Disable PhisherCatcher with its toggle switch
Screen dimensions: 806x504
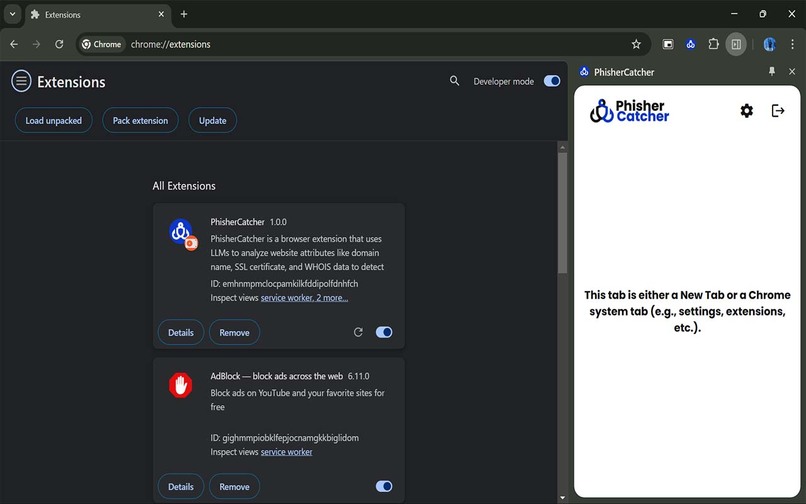384,332
